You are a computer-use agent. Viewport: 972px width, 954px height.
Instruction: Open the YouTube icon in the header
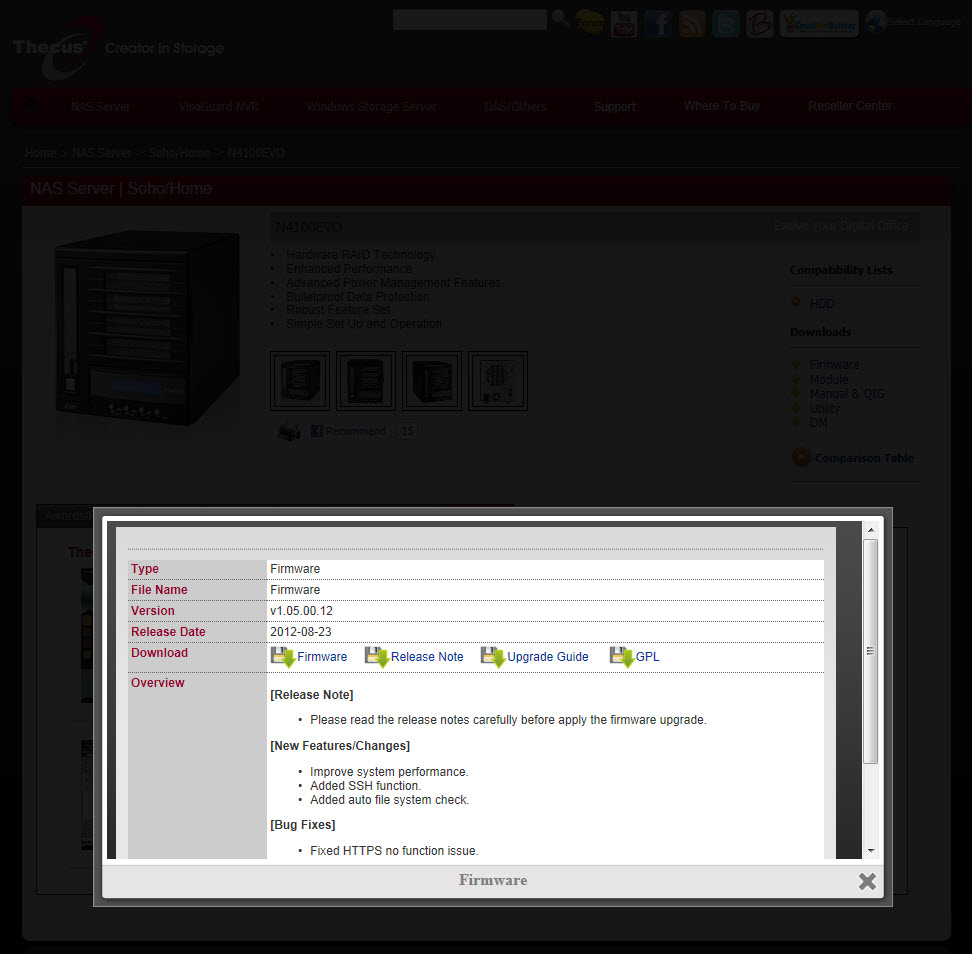pos(624,24)
